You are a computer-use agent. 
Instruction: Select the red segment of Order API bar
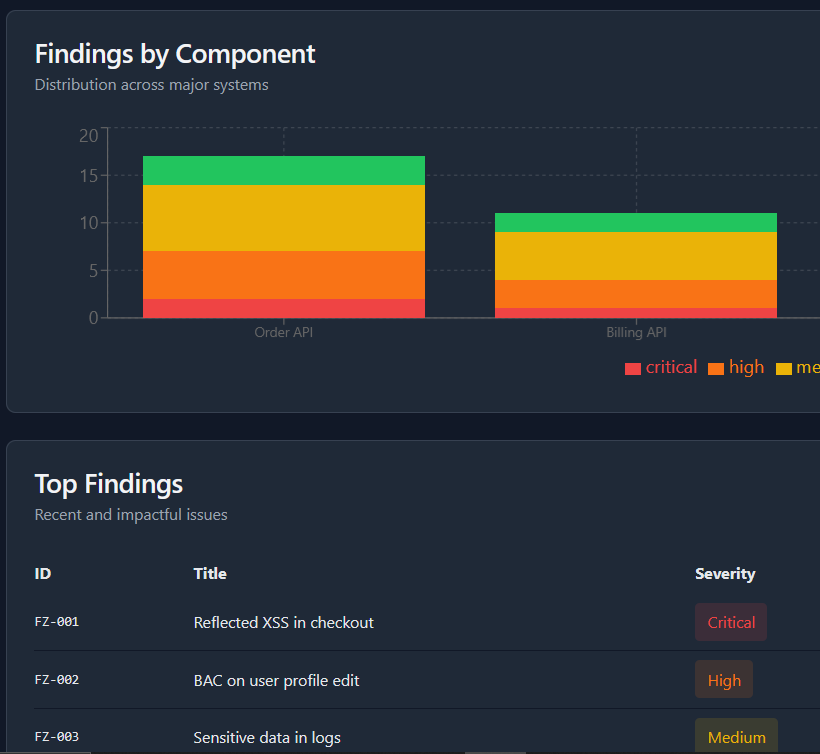tap(284, 308)
